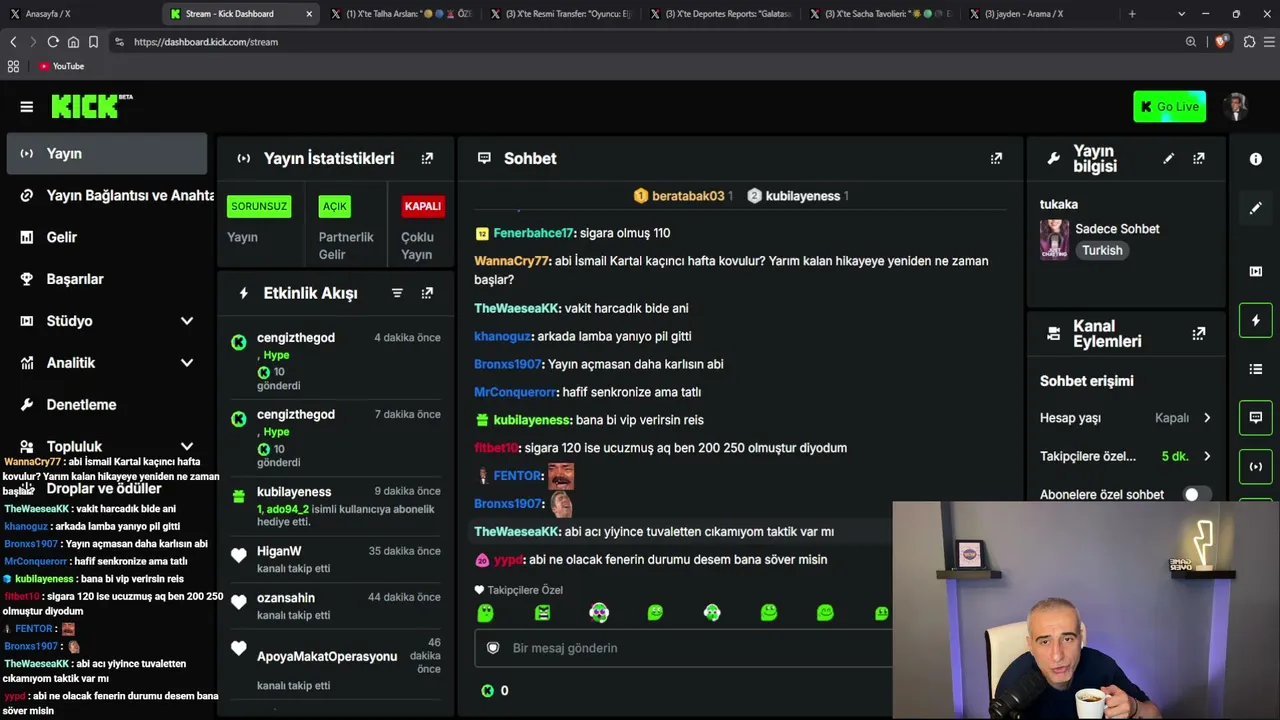The width and height of the screenshot is (1280, 720).
Task: Click the Turkish language tag
Action: coord(1102,251)
